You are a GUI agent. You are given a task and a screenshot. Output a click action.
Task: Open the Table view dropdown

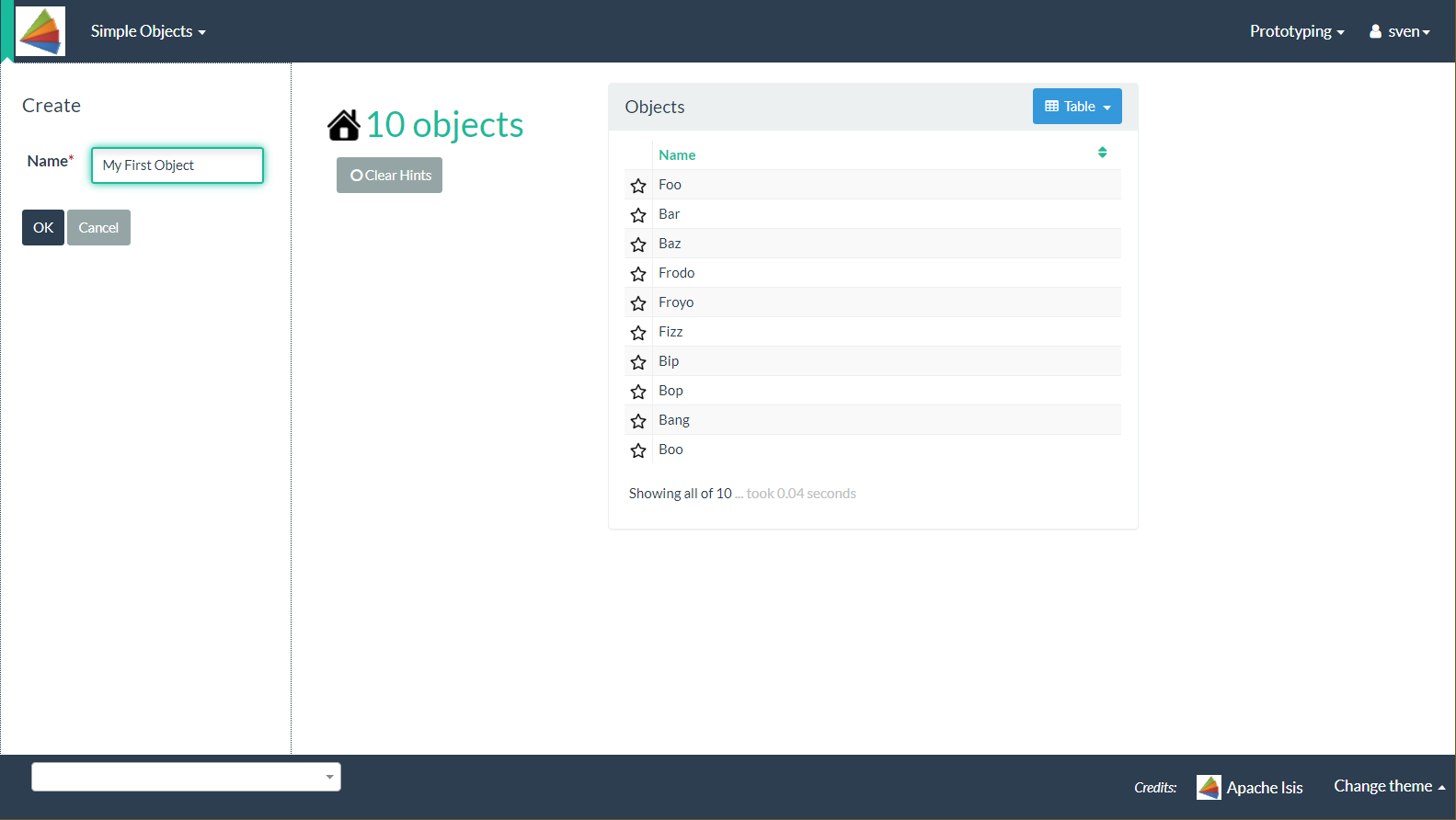click(1077, 107)
